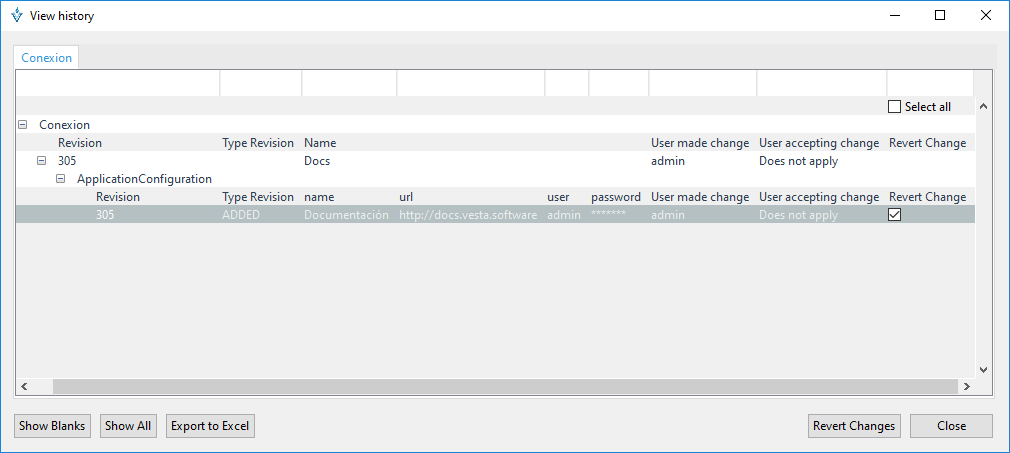
Task: Switch to the Conexion tab
Action: [x=47, y=58]
